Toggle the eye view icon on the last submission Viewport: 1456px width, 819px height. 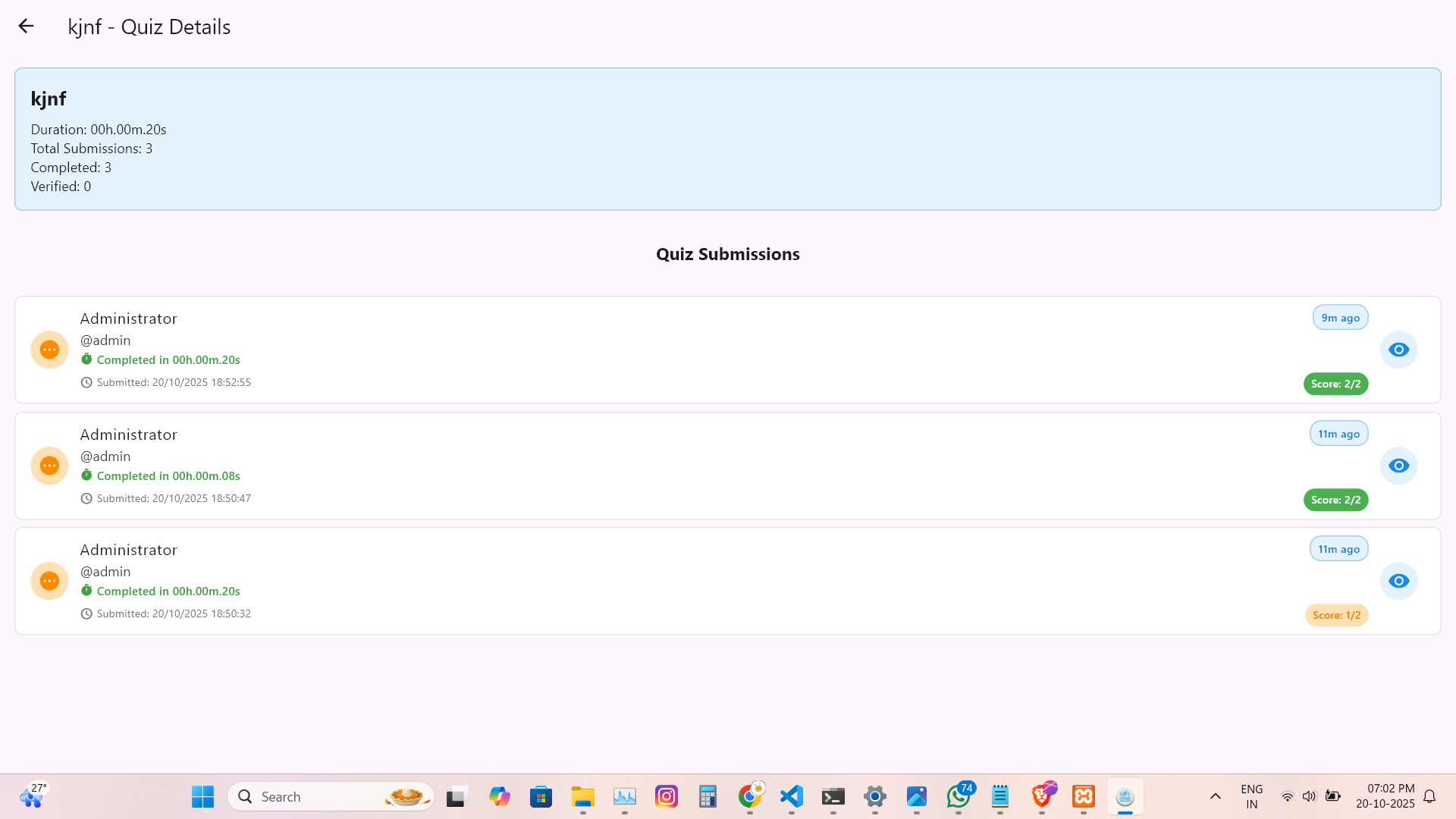1399,580
